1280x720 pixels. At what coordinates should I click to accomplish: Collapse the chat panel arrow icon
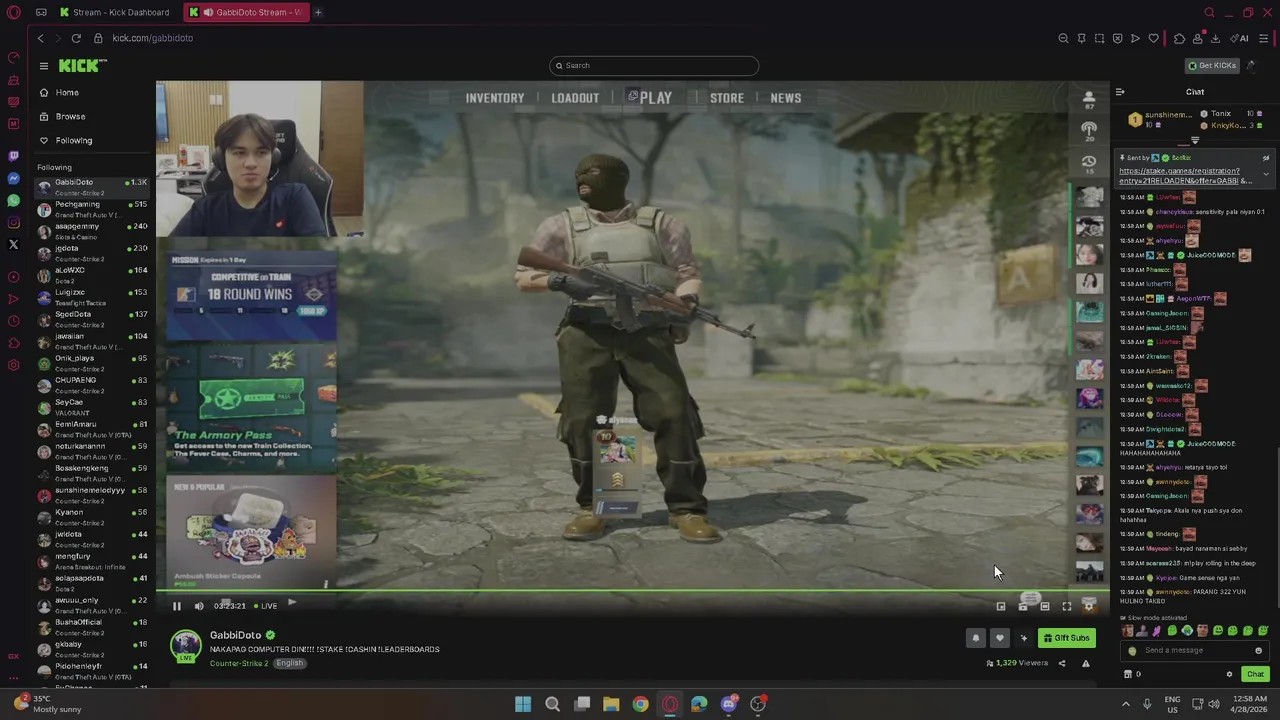coord(1120,92)
